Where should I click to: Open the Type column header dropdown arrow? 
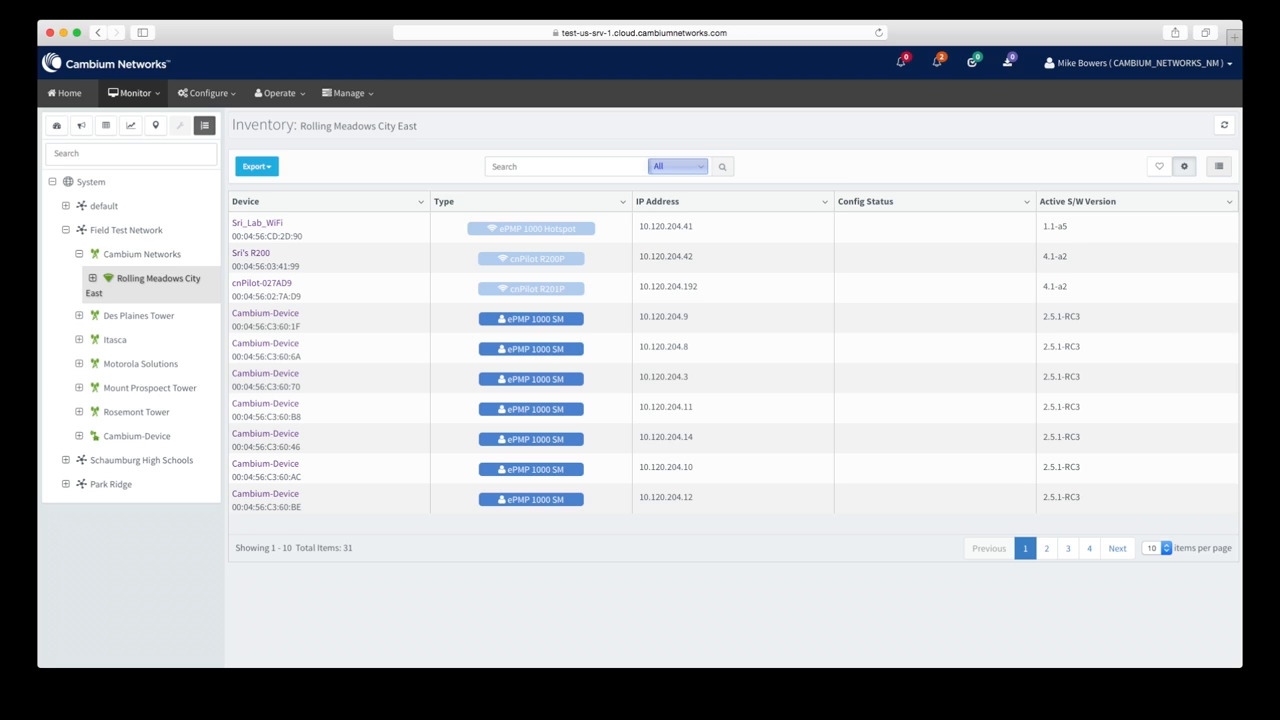pos(623,202)
